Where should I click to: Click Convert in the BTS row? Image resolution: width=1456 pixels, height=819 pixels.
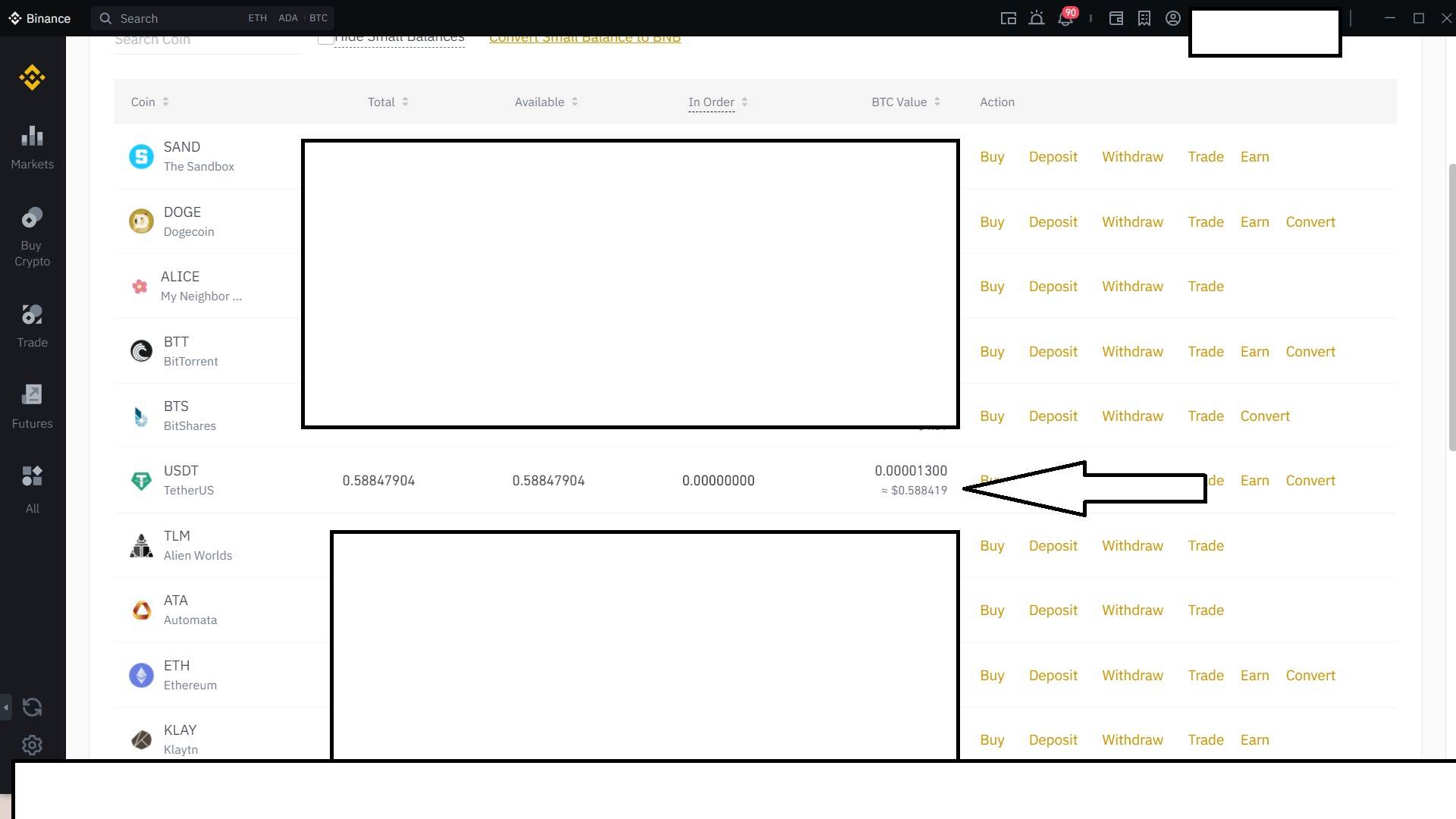[1265, 416]
